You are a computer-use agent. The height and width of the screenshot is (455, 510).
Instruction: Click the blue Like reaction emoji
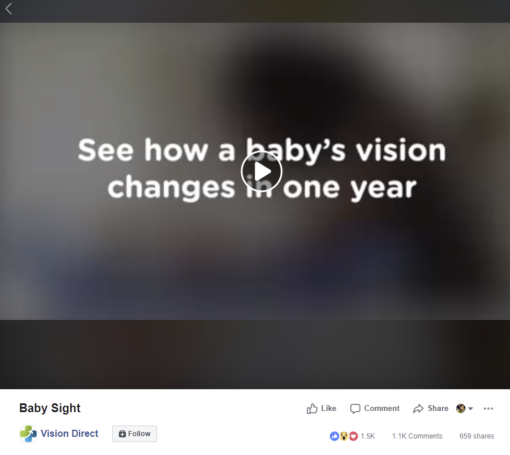click(x=334, y=436)
